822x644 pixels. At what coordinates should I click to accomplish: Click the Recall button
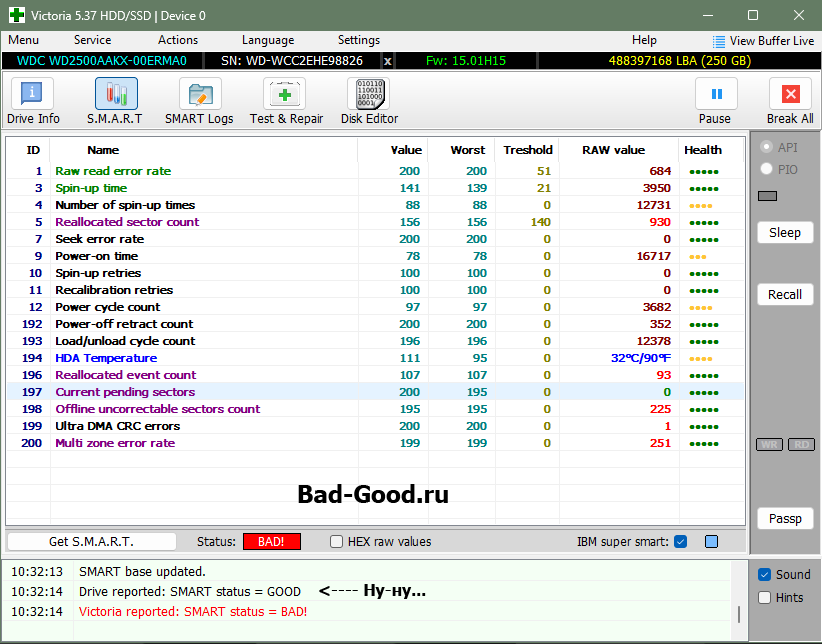pos(785,295)
